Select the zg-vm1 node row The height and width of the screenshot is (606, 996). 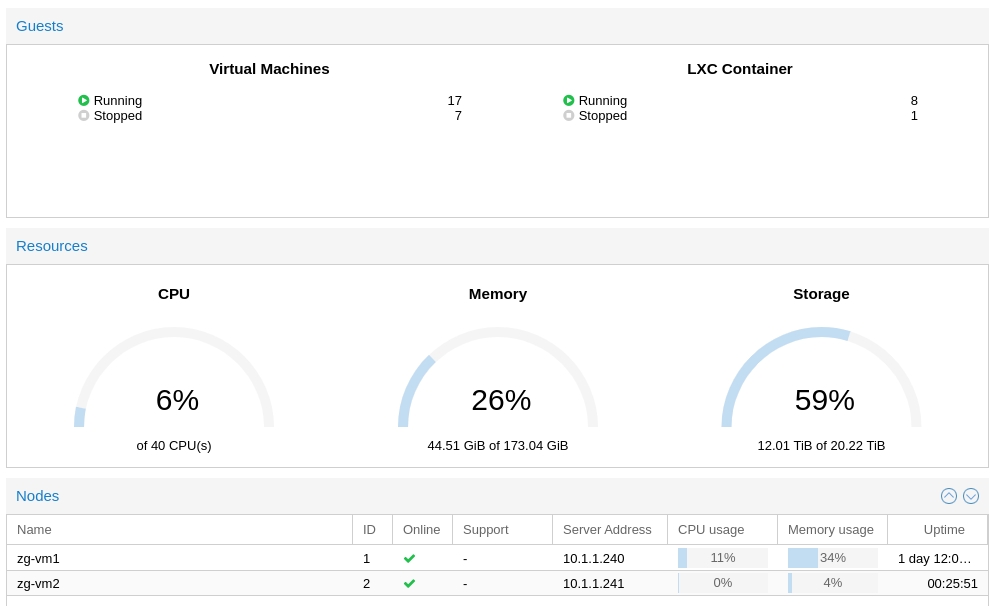497,558
